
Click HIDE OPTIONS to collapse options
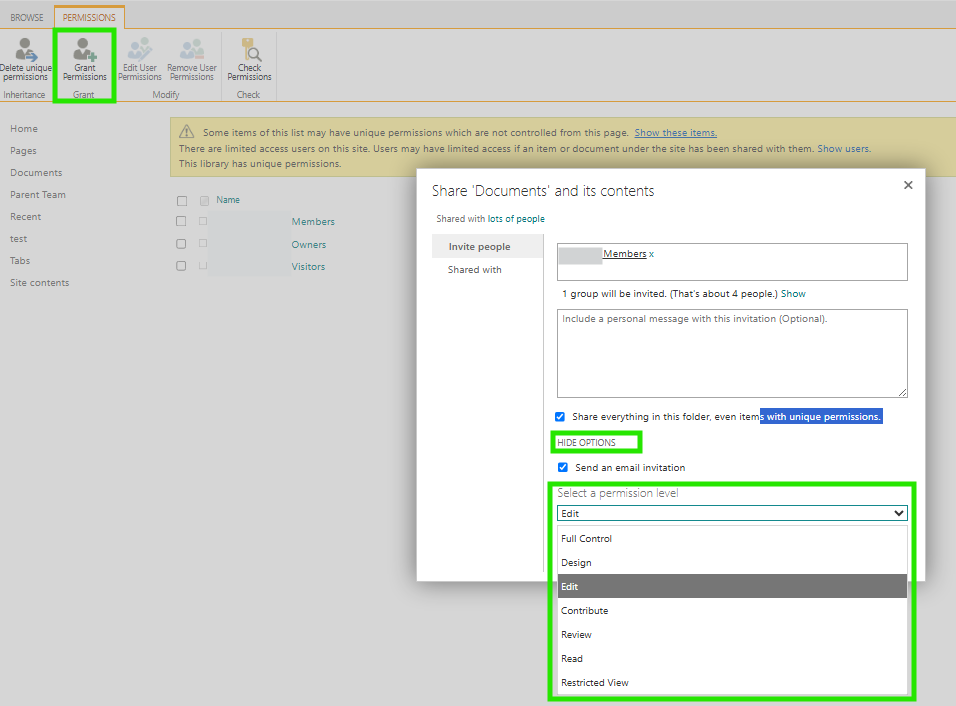[587, 443]
